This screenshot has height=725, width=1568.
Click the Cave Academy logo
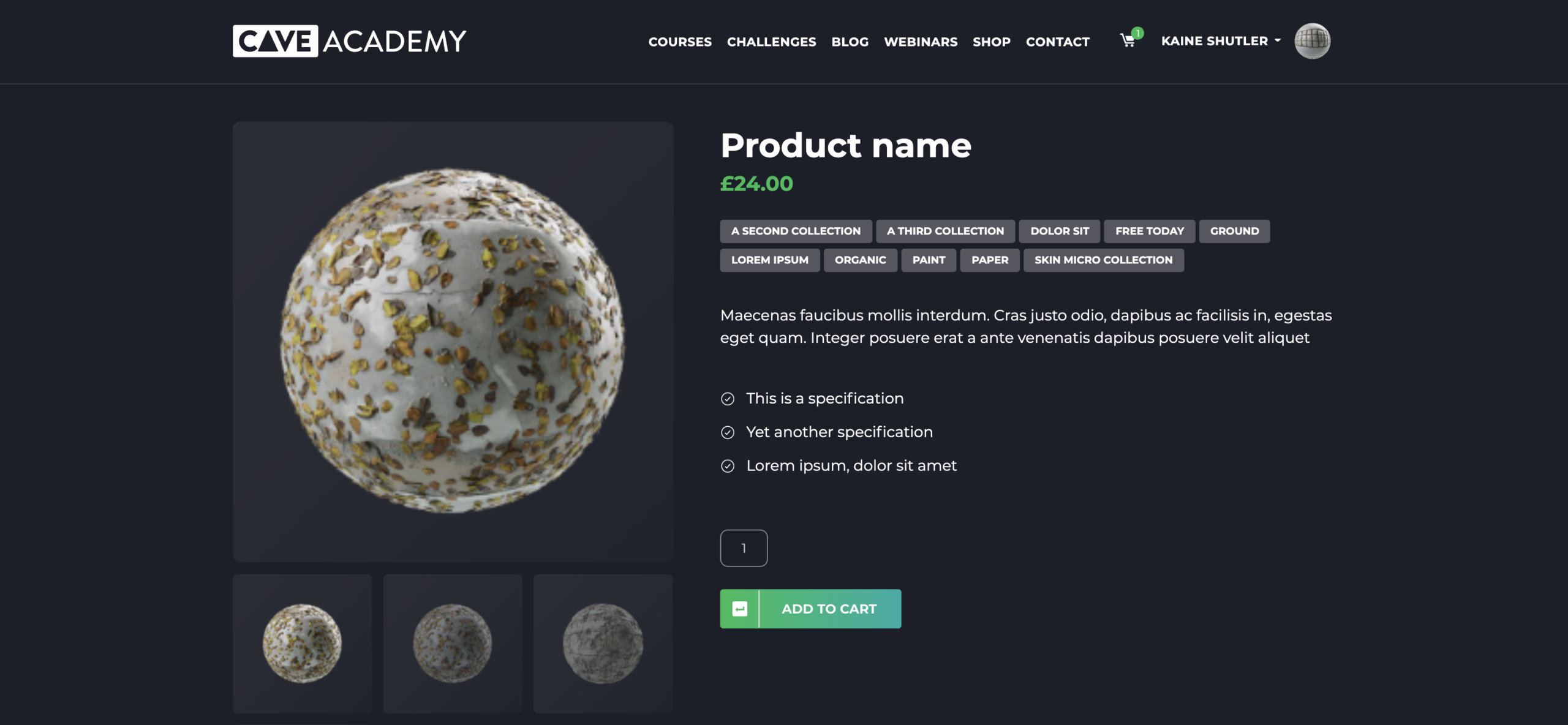[x=349, y=41]
